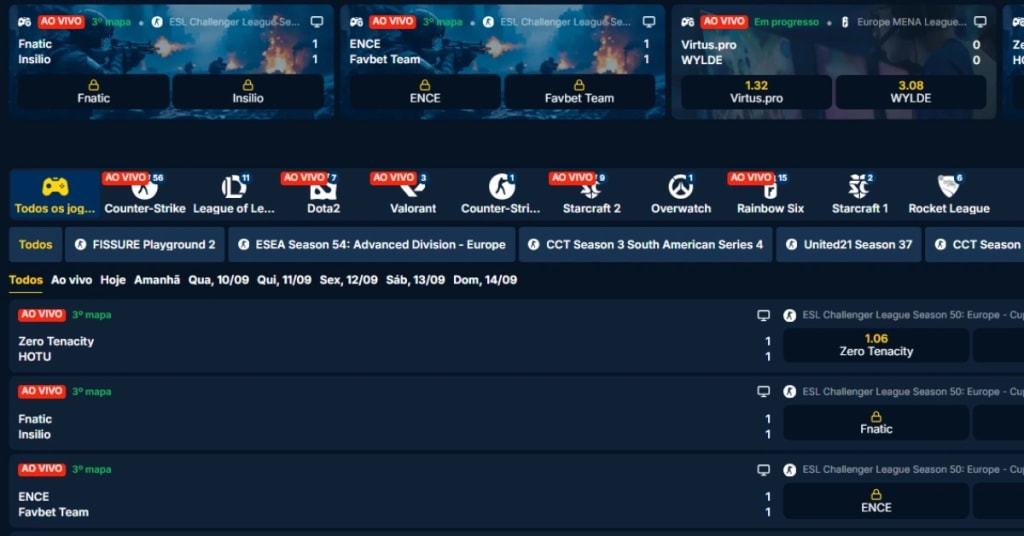Viewport: 1024px width, 536px height.
Task: Show matches for Hoje
Action: pyautogui.click(x=113, y=279)
